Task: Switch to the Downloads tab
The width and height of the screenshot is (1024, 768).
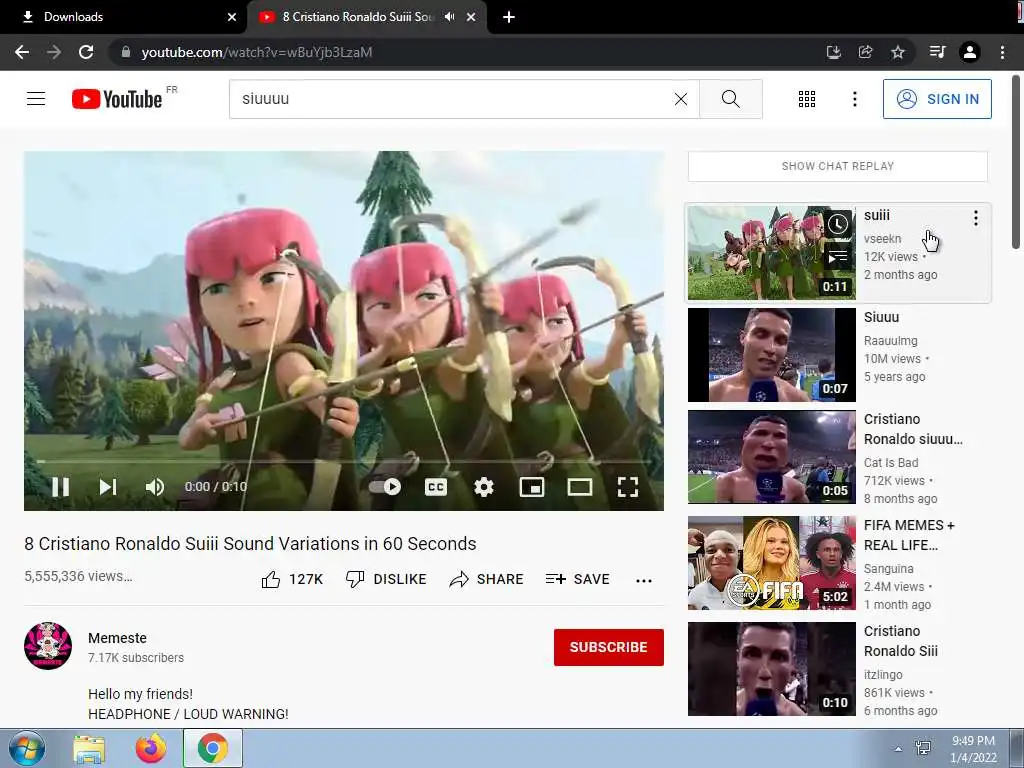Action: [123, 17]
